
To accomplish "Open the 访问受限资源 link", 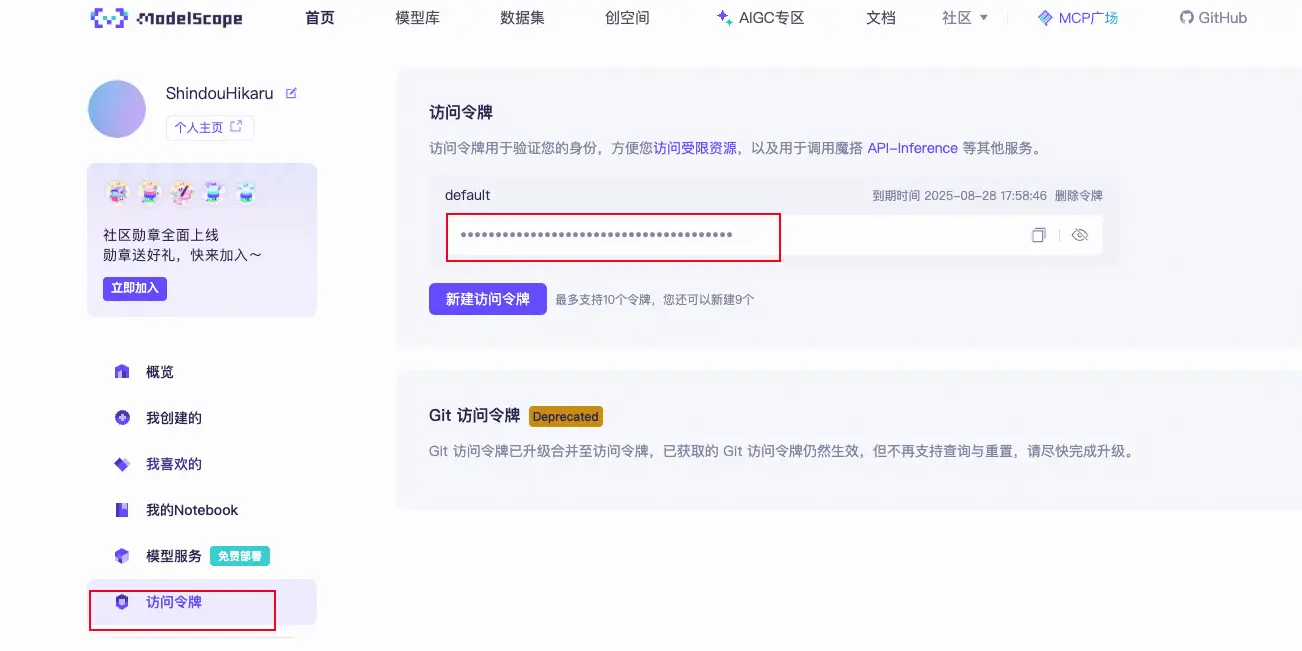I will [695, 148].
